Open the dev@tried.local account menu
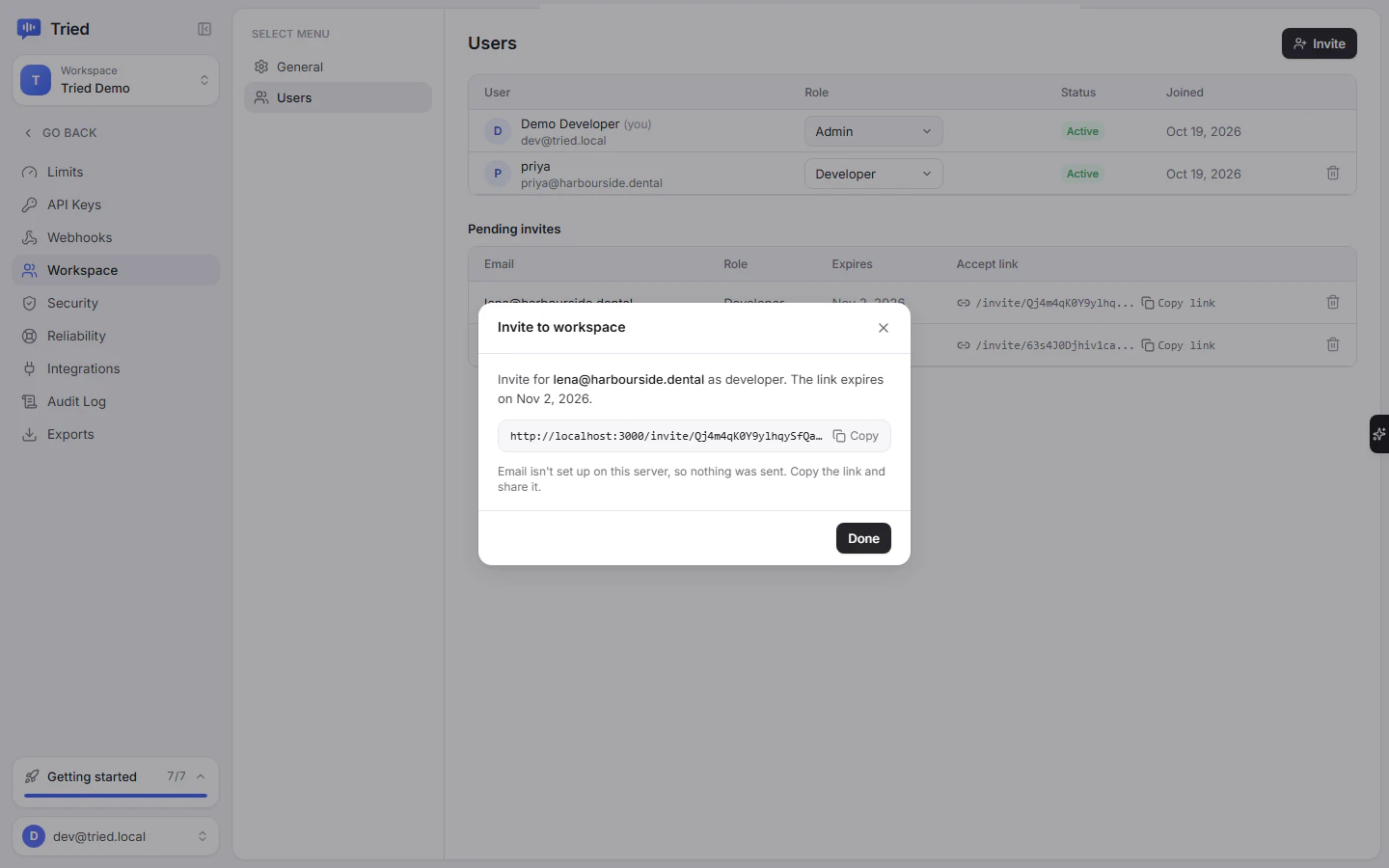 point(116,836)
